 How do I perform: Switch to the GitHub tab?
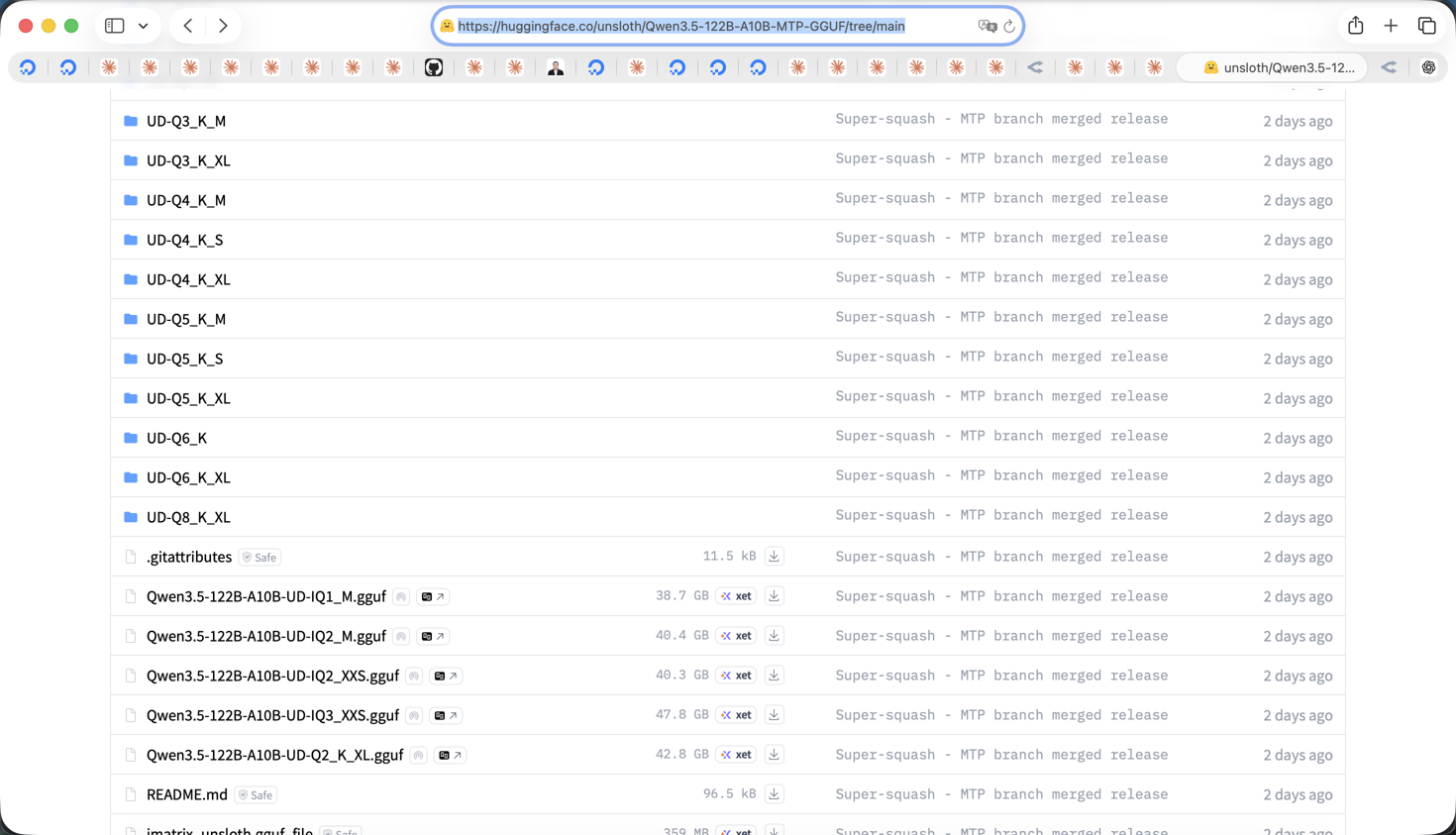pyautogui.click(x=434, y=67)
